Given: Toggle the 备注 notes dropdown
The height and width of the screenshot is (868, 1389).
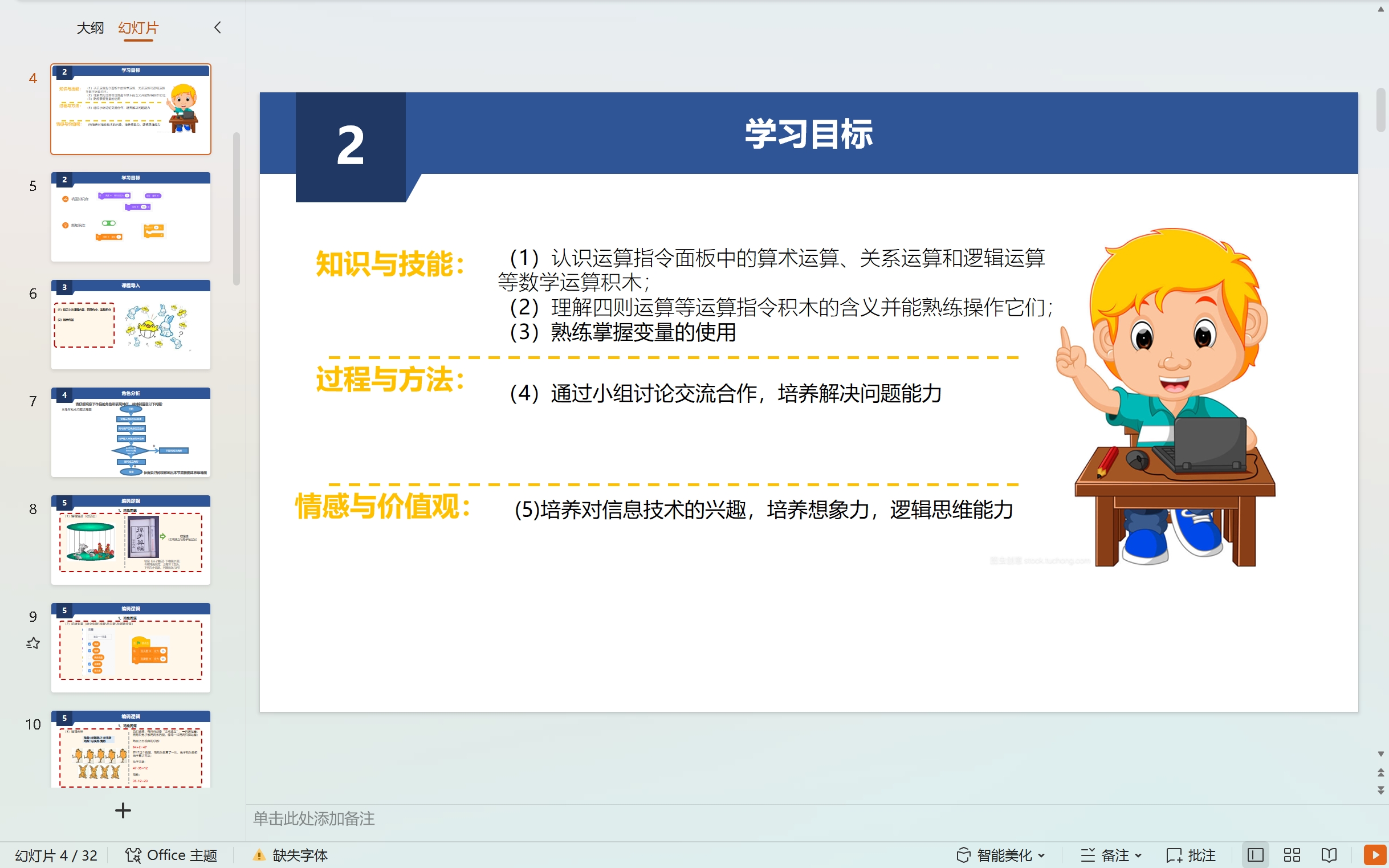Looking at the screenshot, I should pyautogui.click(x=1111, y=855).
